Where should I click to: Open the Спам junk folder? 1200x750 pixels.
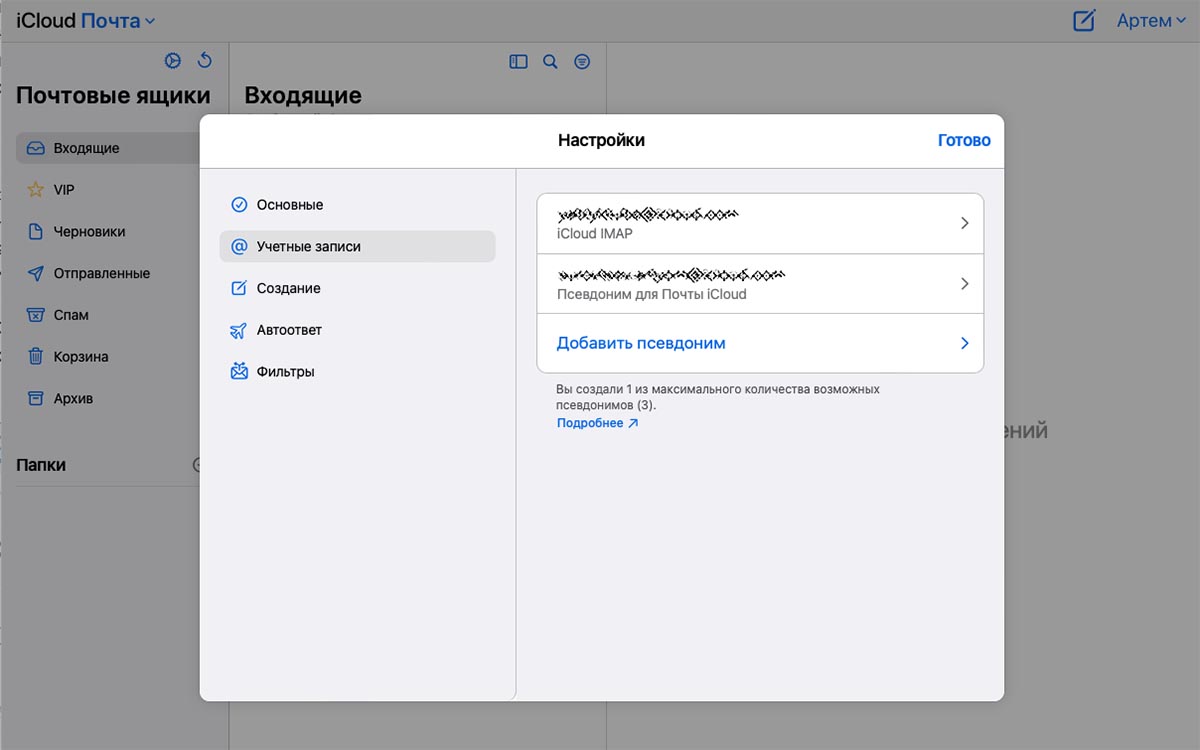[x=70, y=315]
